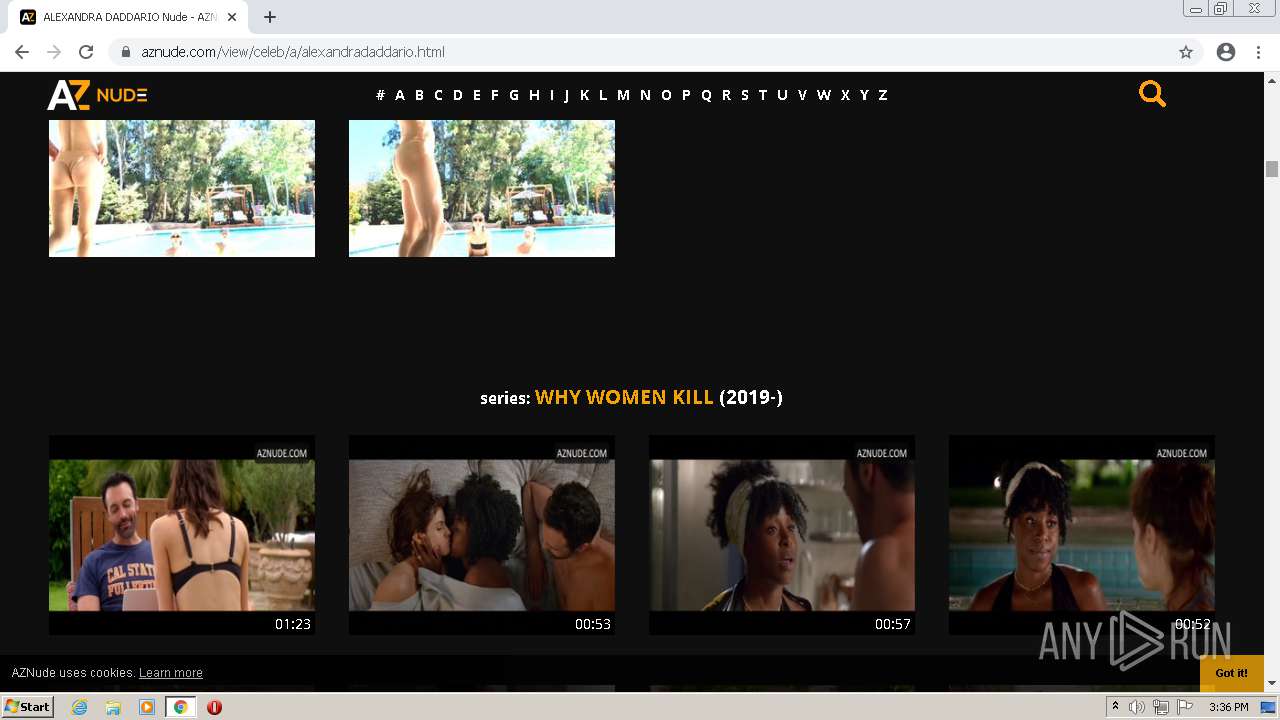Dismiss cookie banner with 'Got it!'

1232,673
